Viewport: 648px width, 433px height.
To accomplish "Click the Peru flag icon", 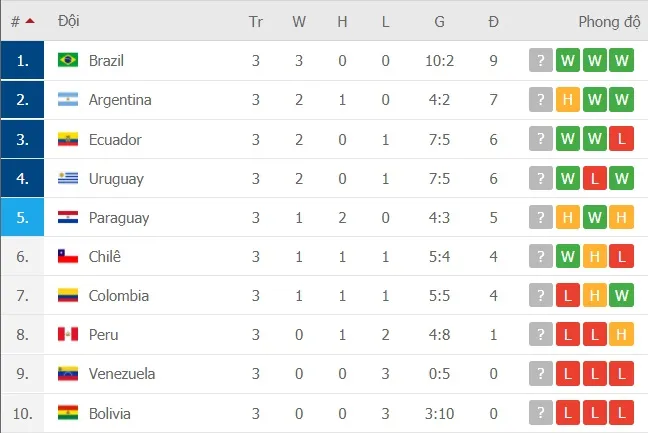I will coord(68,335).
